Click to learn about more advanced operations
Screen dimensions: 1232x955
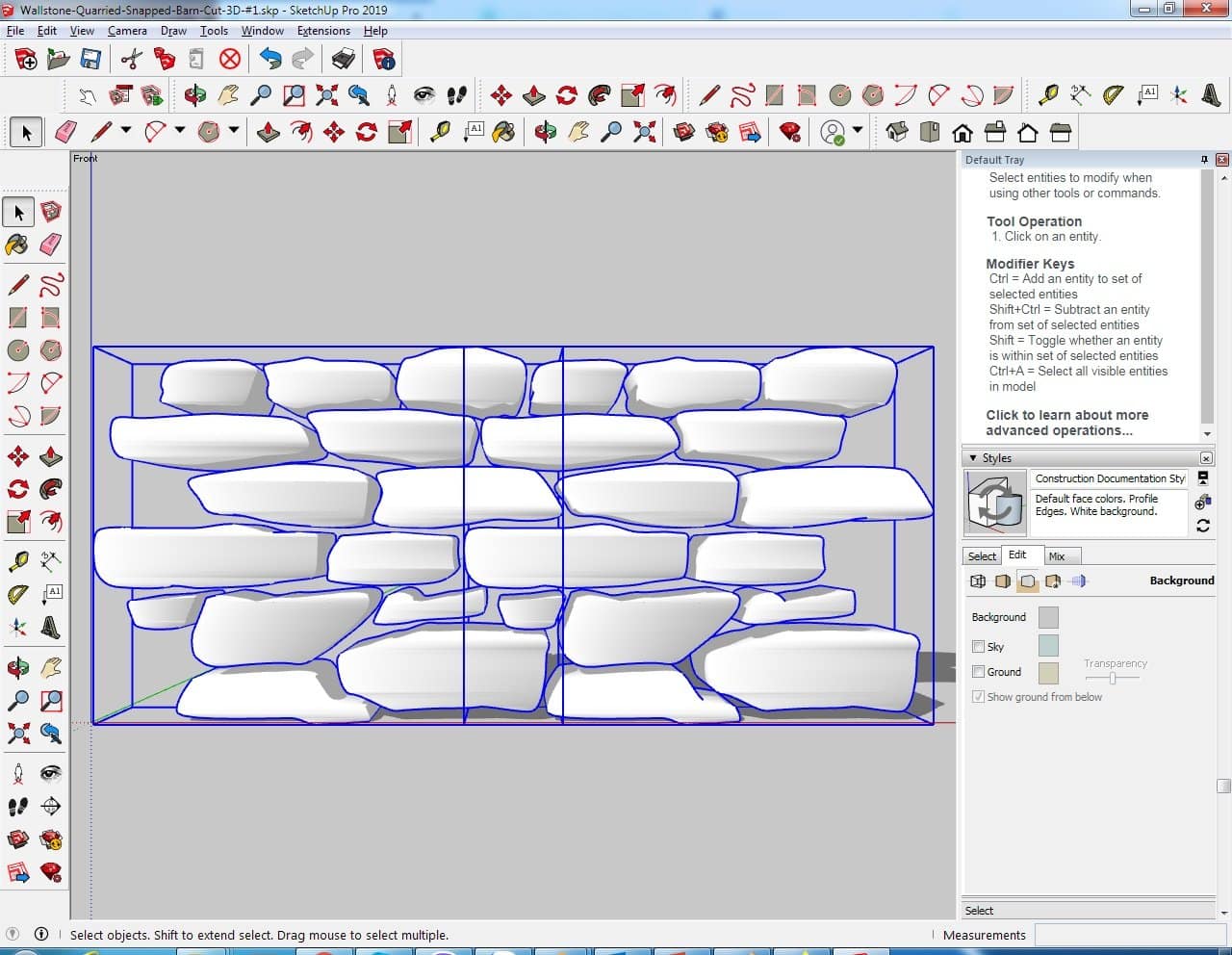click(1066, 423)
